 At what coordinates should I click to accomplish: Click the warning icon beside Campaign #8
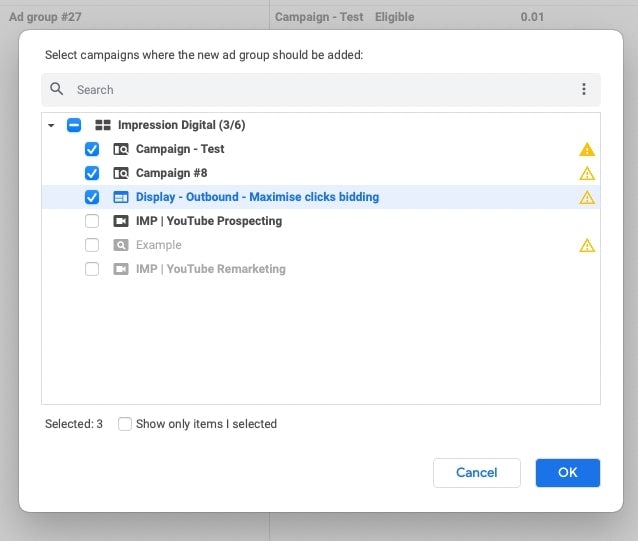point(587,173)
